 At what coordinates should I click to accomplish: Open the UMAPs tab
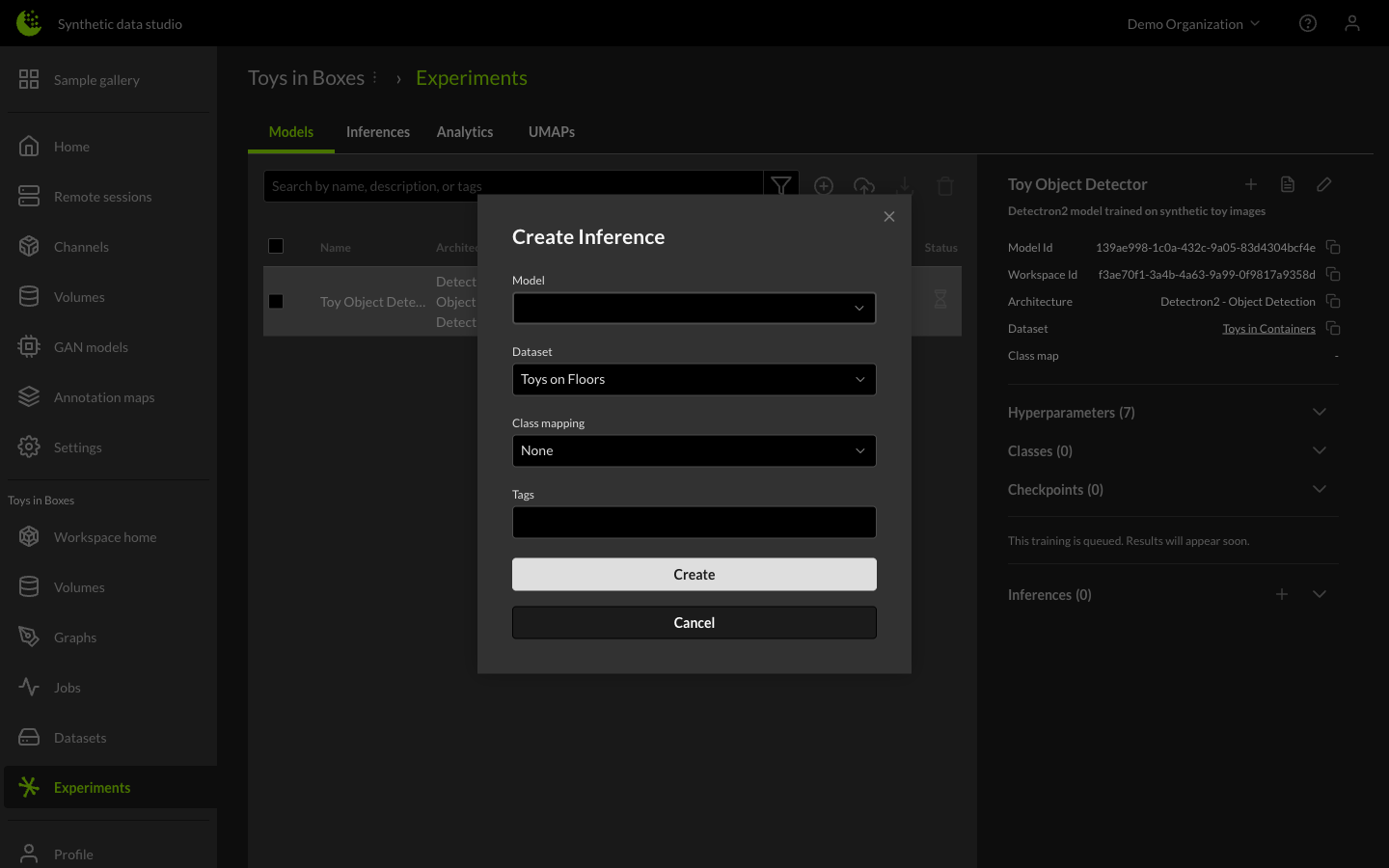(x=552, y=131)
